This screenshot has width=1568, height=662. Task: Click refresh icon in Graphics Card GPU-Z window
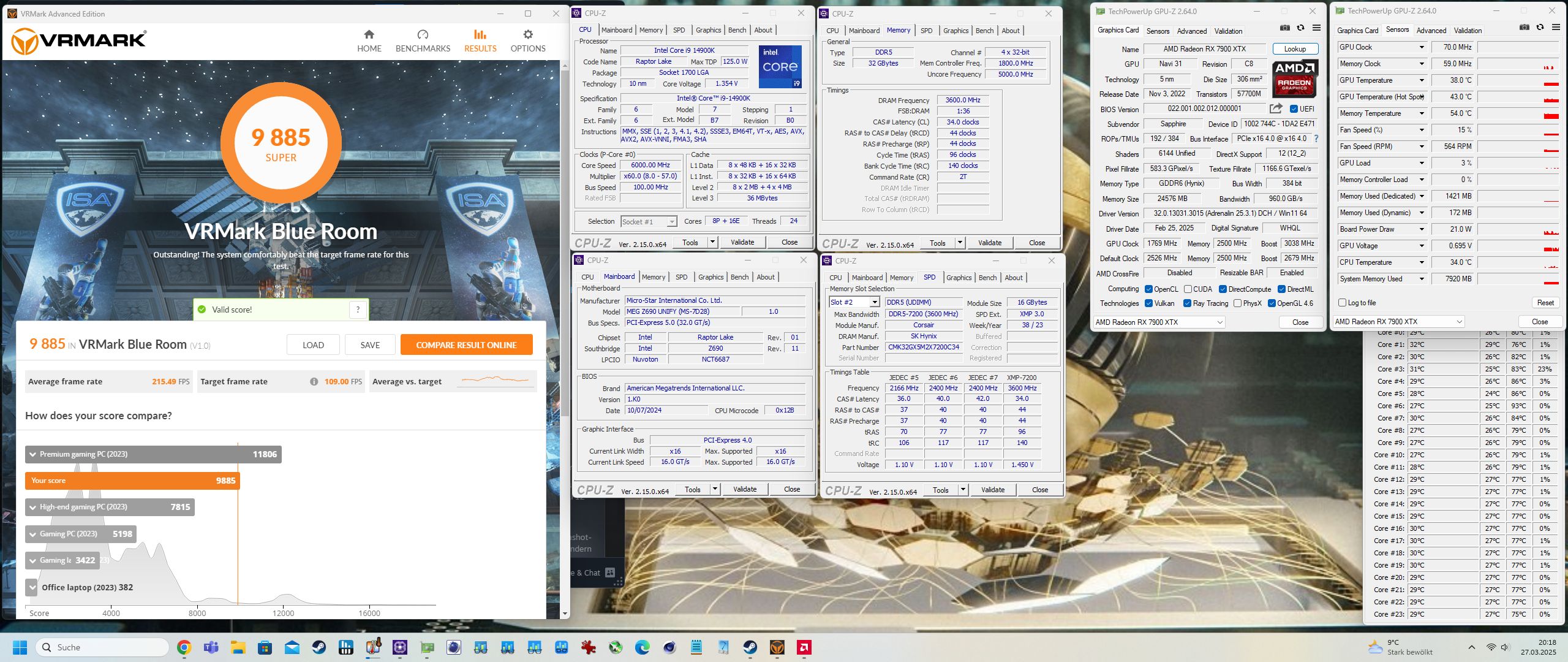coord(1300,28)
